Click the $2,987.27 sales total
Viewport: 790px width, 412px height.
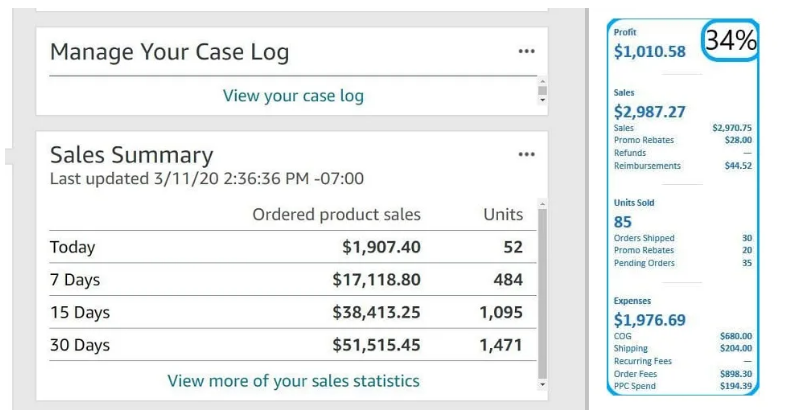[x=650, y=111]
